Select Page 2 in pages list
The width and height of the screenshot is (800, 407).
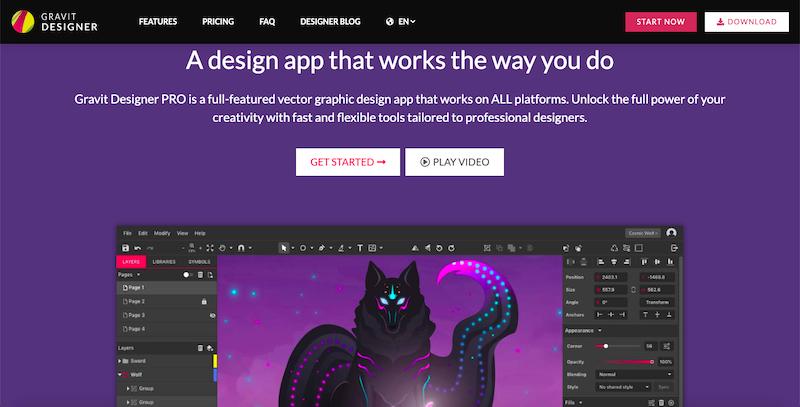(x=167, y=301)
